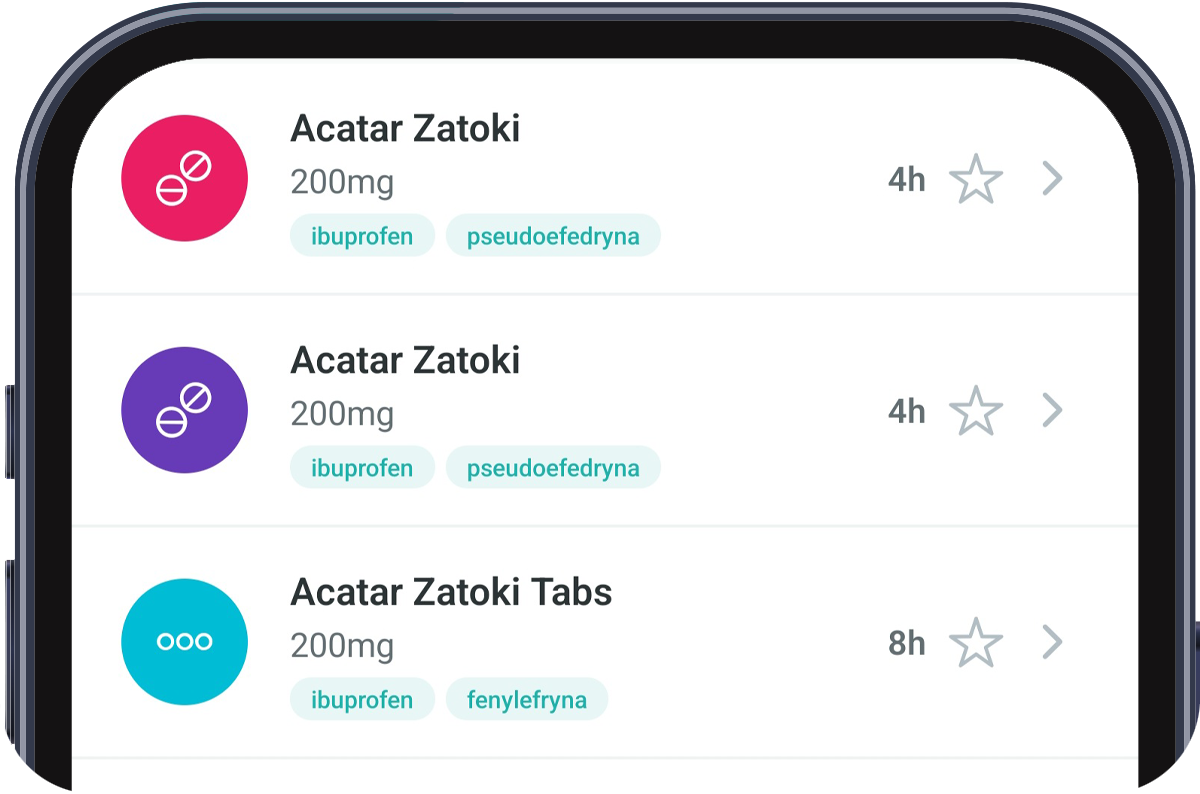Viewport: 1200px width, 794px height.
Task: Tap pseudoefedryna tag on purple Acatar Zatoki
Action: [553, 468]
